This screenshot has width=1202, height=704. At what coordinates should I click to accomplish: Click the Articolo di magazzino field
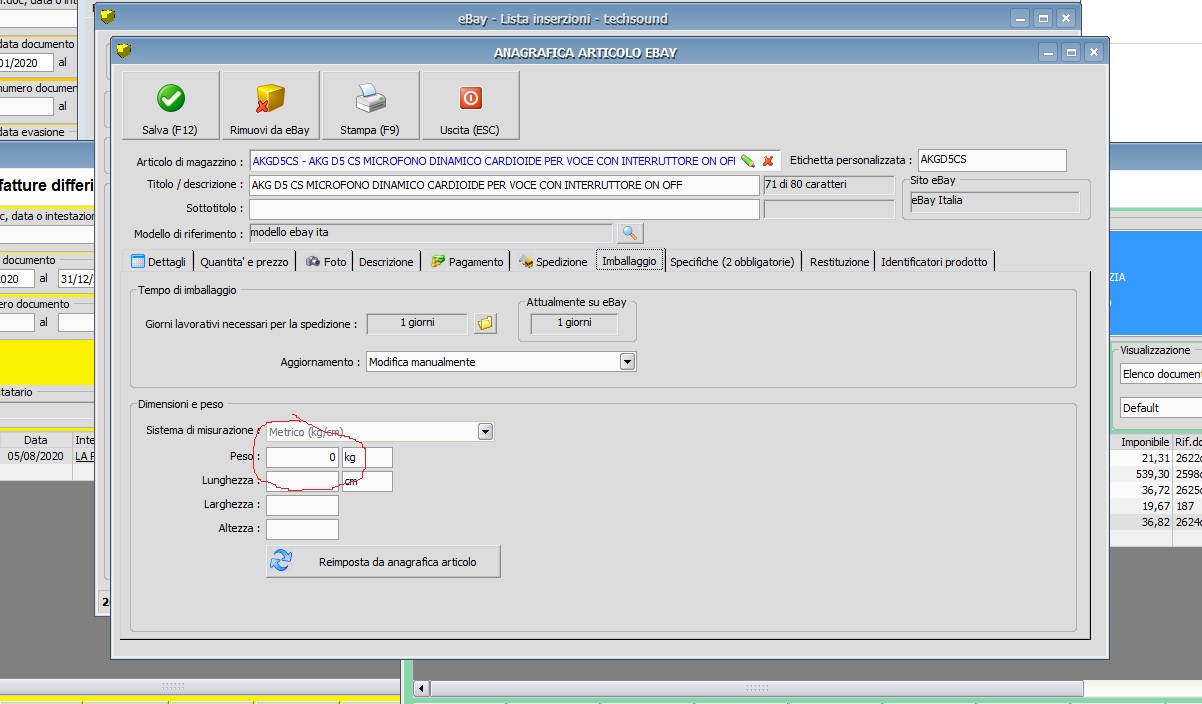[x=493, y=160]
